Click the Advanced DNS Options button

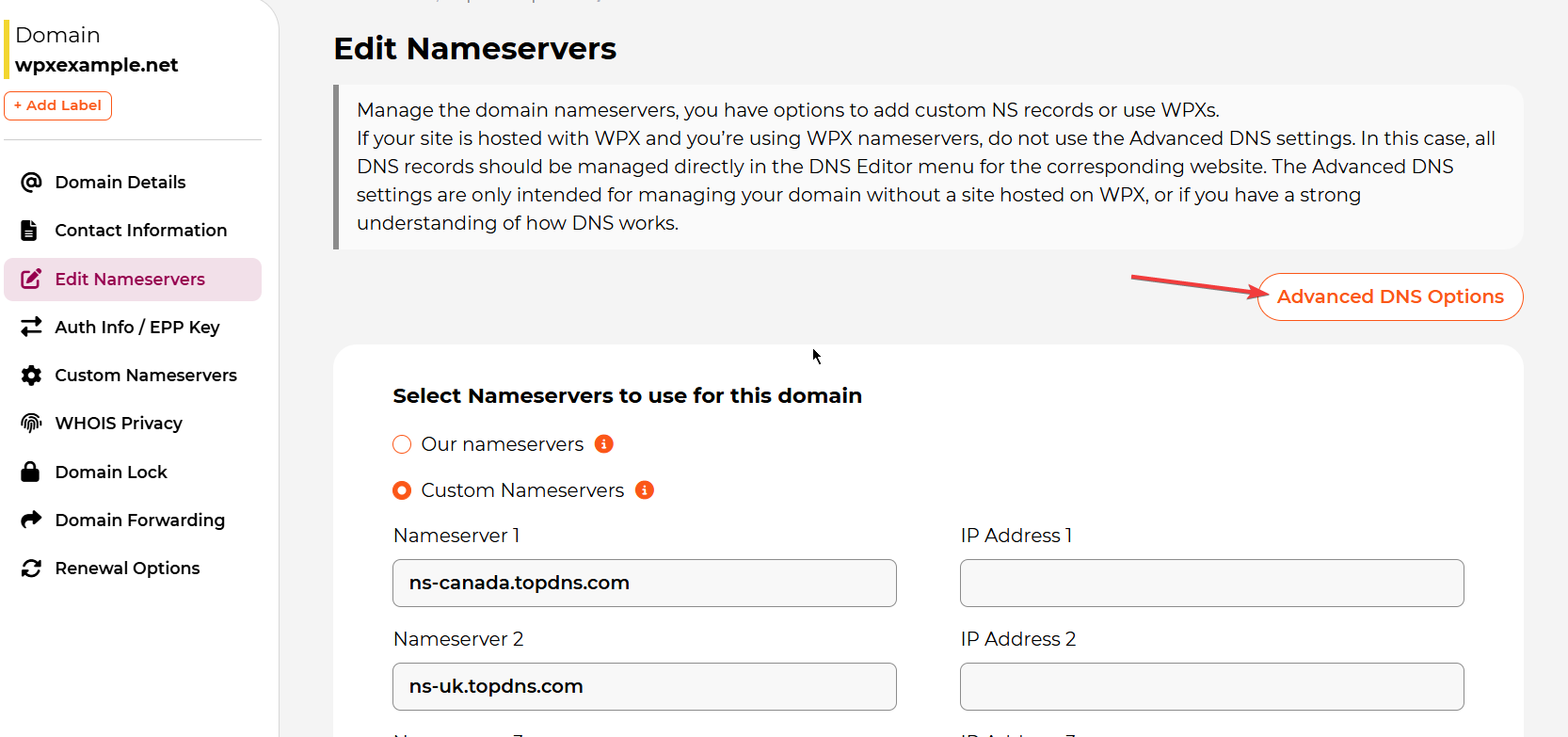click(x=1389, y=296)
